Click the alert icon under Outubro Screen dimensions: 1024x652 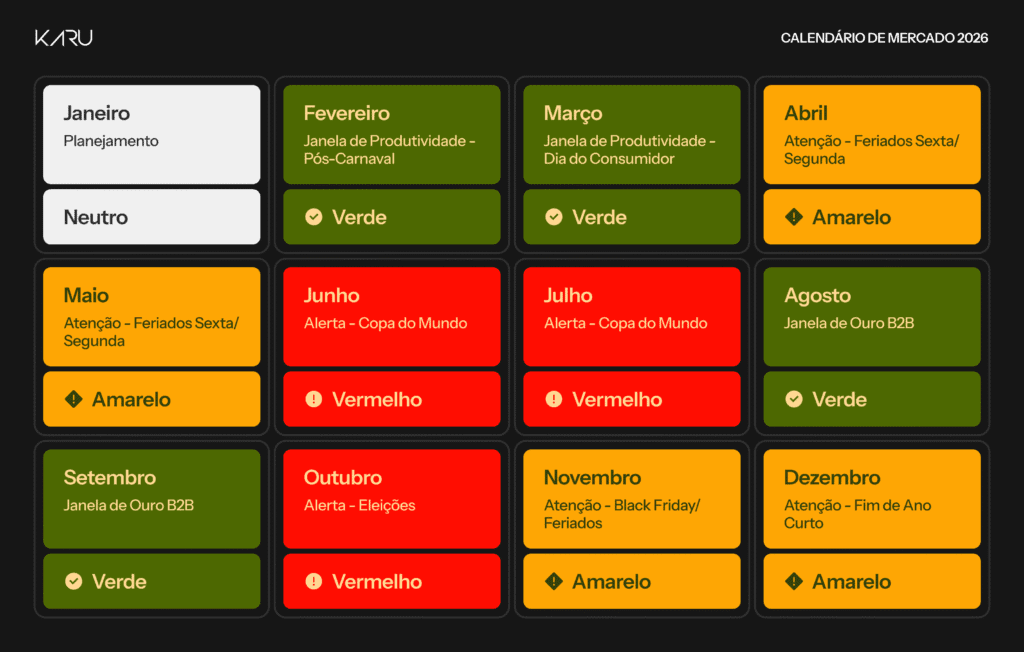tap(314, 581)
